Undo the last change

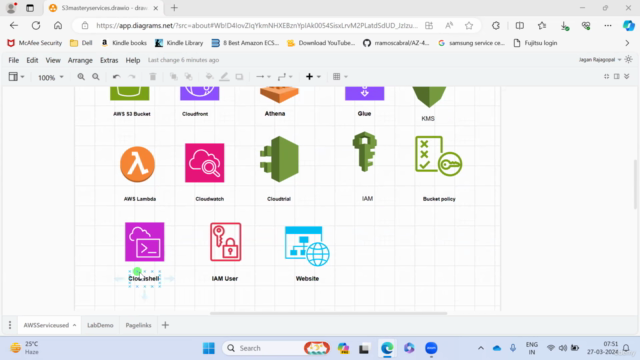(x=116, y=77)
